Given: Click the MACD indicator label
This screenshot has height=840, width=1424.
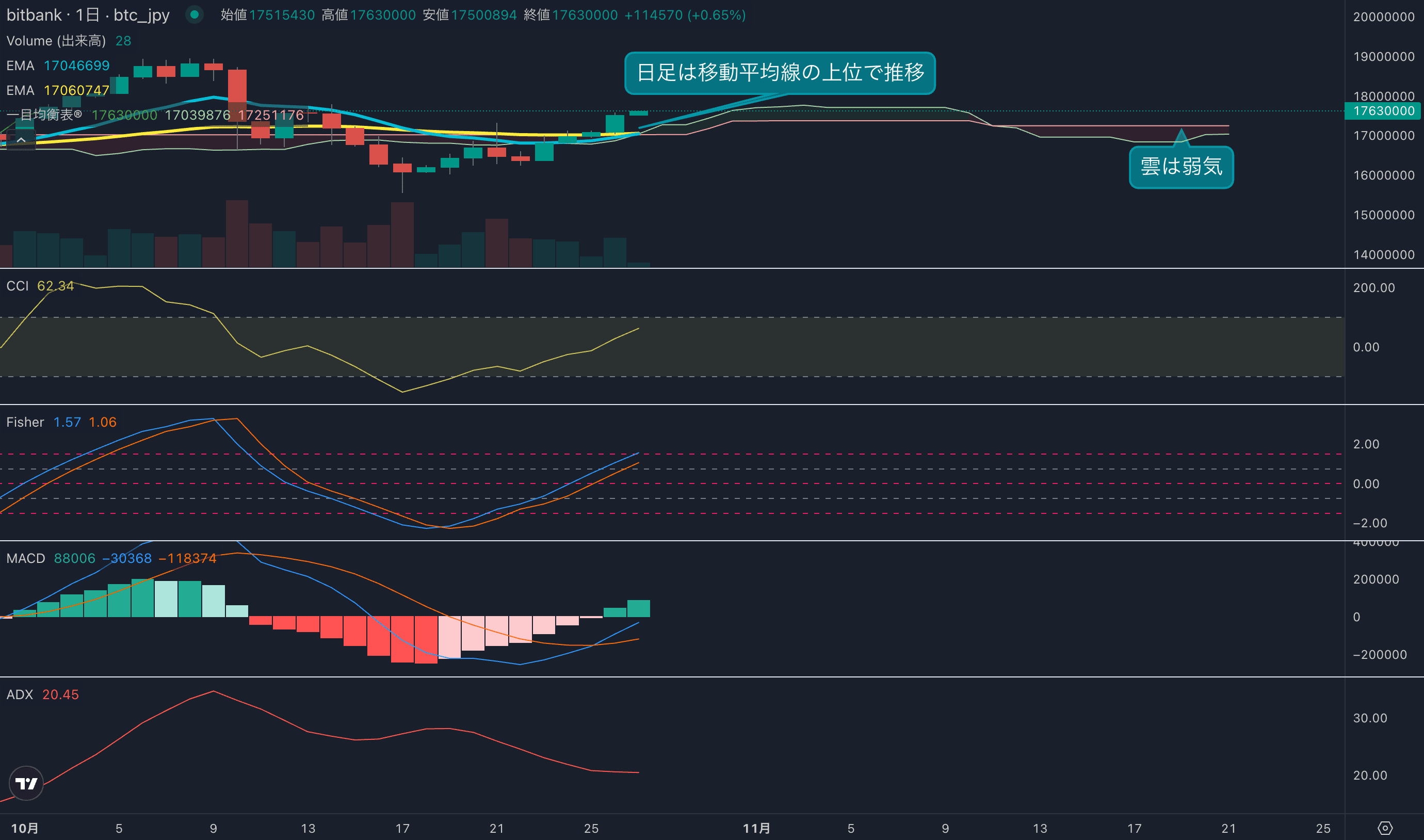Looking at the screenshot, I should [25, 558].
